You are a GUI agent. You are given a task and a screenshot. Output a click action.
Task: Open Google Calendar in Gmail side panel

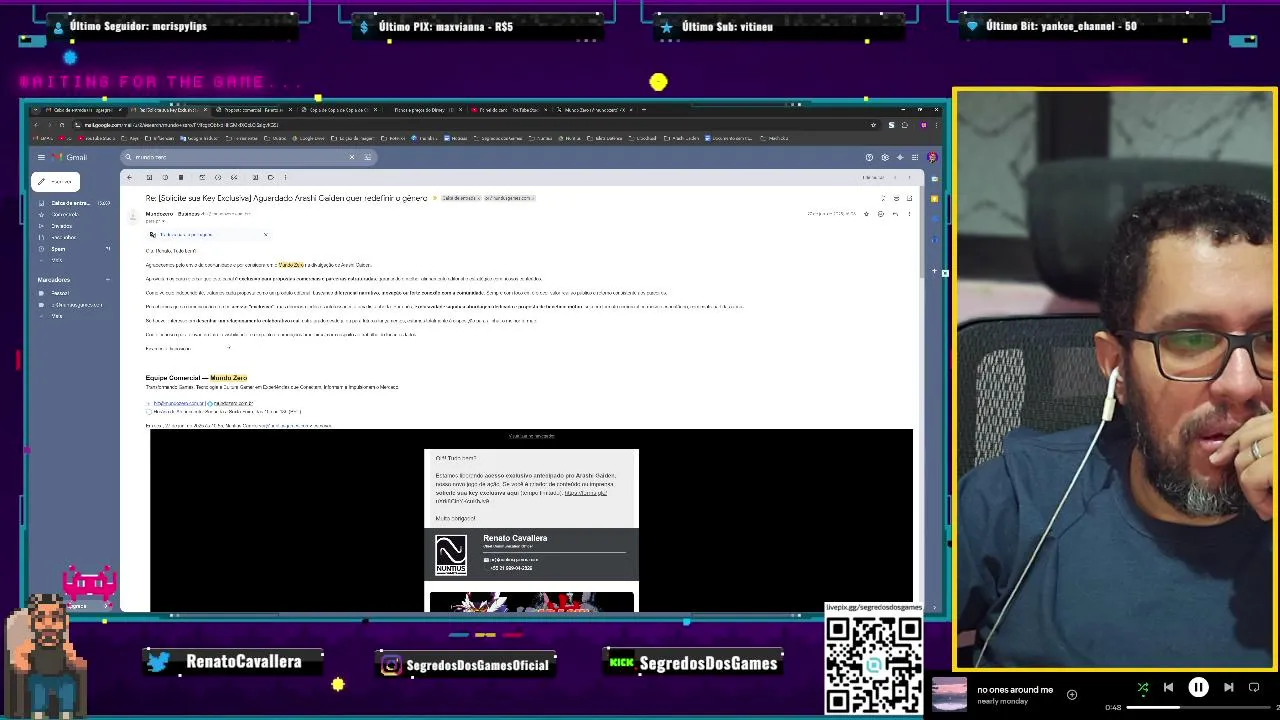point(934,179)
